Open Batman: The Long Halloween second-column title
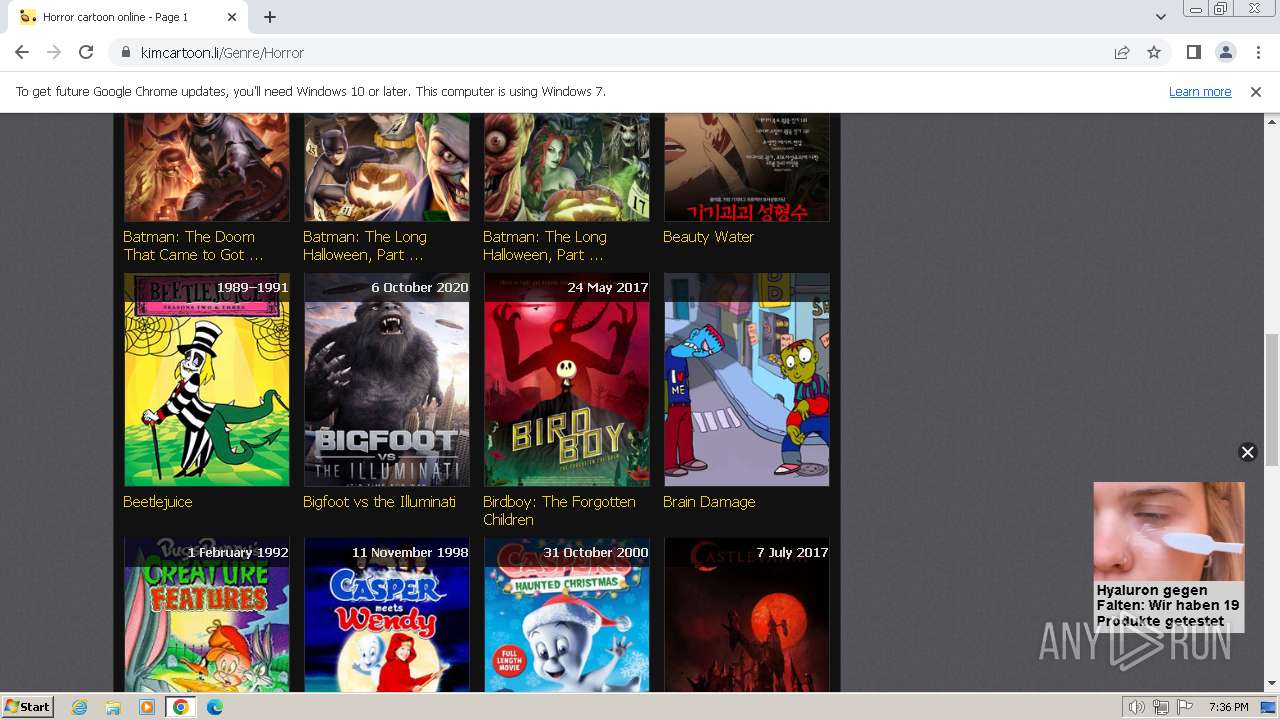 click(x=365, y=246)
